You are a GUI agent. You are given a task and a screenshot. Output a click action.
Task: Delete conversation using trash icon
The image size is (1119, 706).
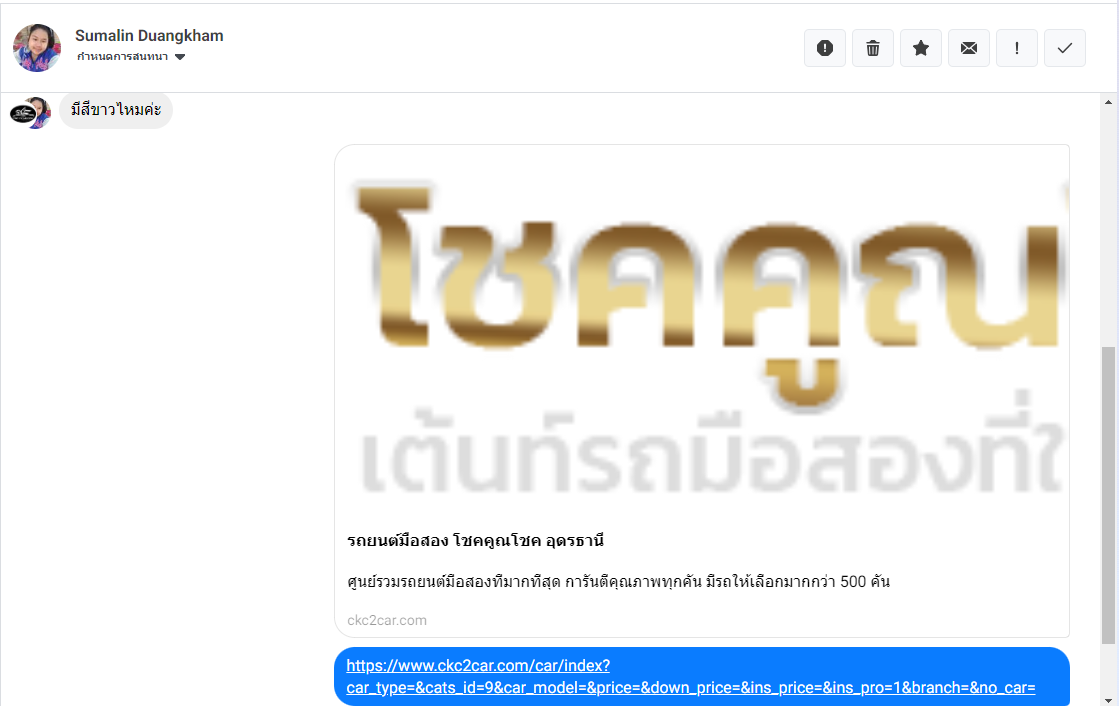873,48
